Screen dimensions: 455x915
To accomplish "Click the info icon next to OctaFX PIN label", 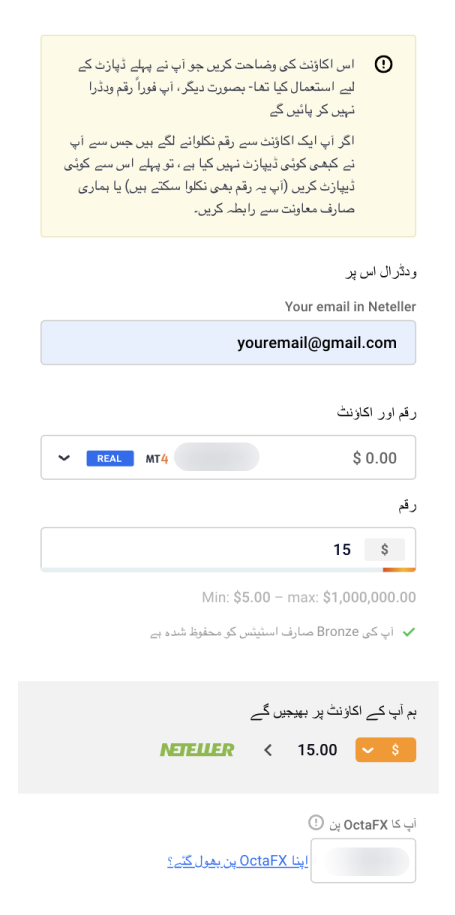I will pyautogui.click(x=316, y=823).
